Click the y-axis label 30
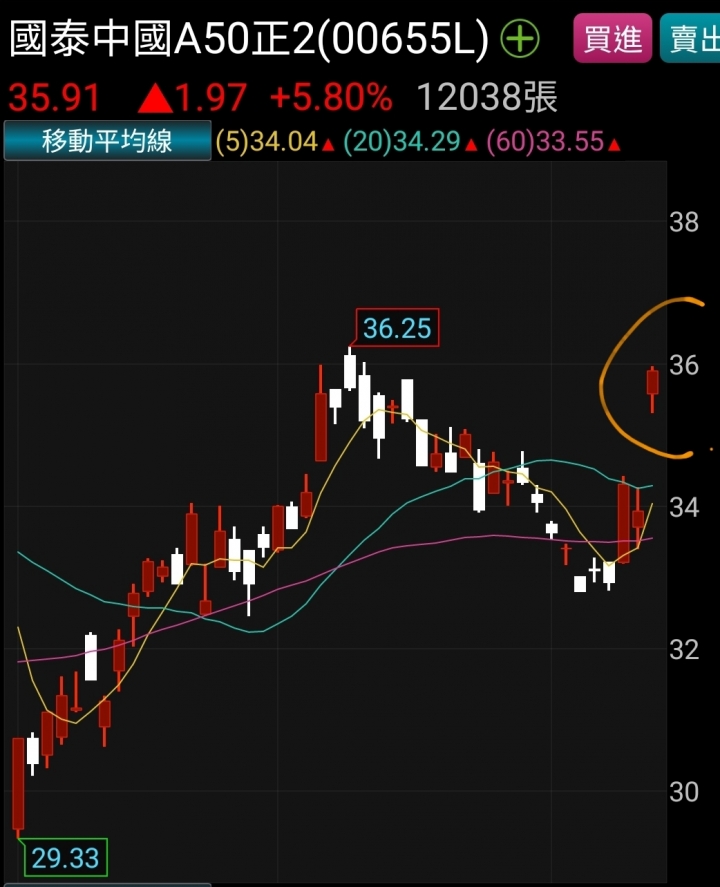This screenshot has height=887, width=720. [x=684, y=793]
